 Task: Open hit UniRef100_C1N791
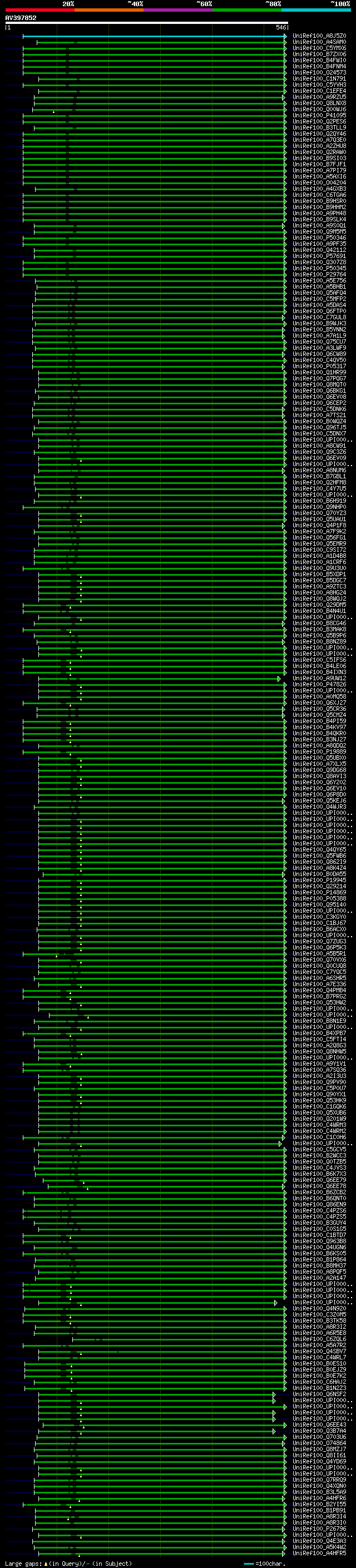pyautogui.click(x=319, y=78)
